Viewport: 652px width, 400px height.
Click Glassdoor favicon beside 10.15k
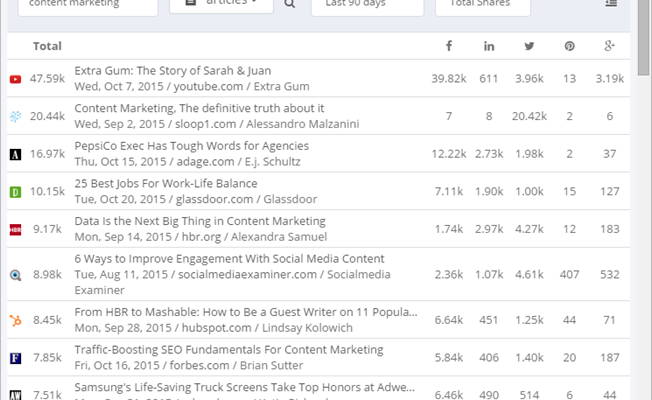[x=15, y=192]
